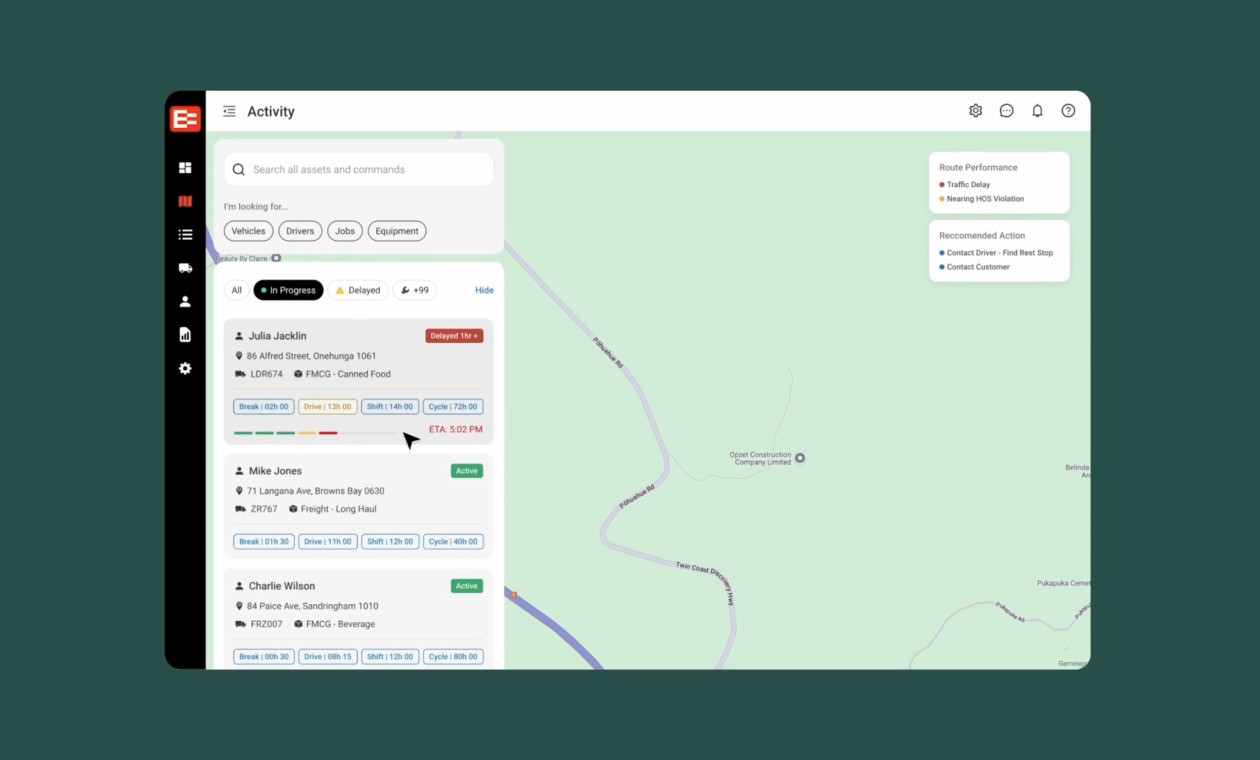Click the Shift 14h 00 tag
The height and width of the screenshot is (760, 1260).
click(x=390, y=407)
